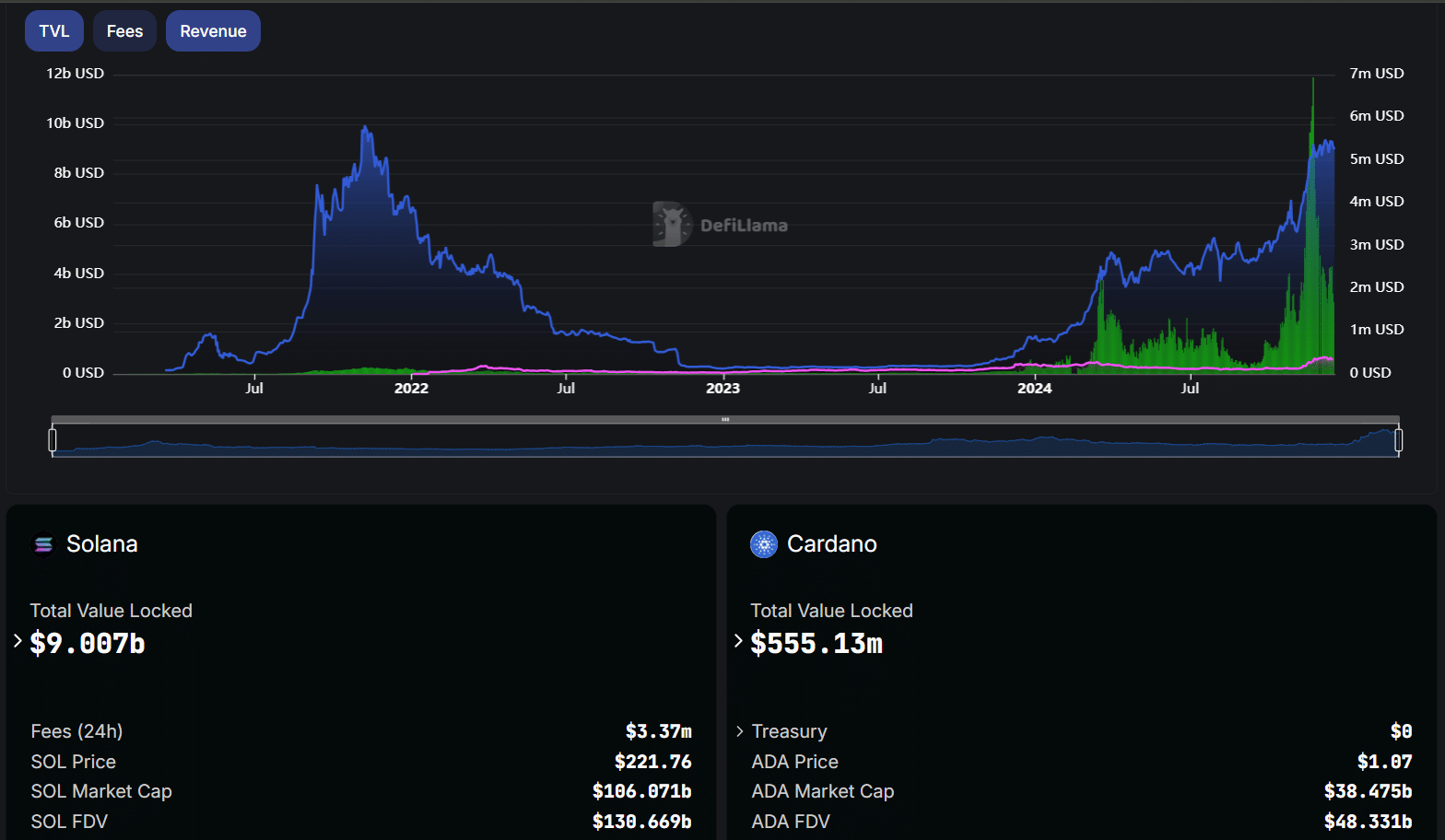Click the 12b USD left axis label
The image size is (1445, 840).
pos(76,74)
